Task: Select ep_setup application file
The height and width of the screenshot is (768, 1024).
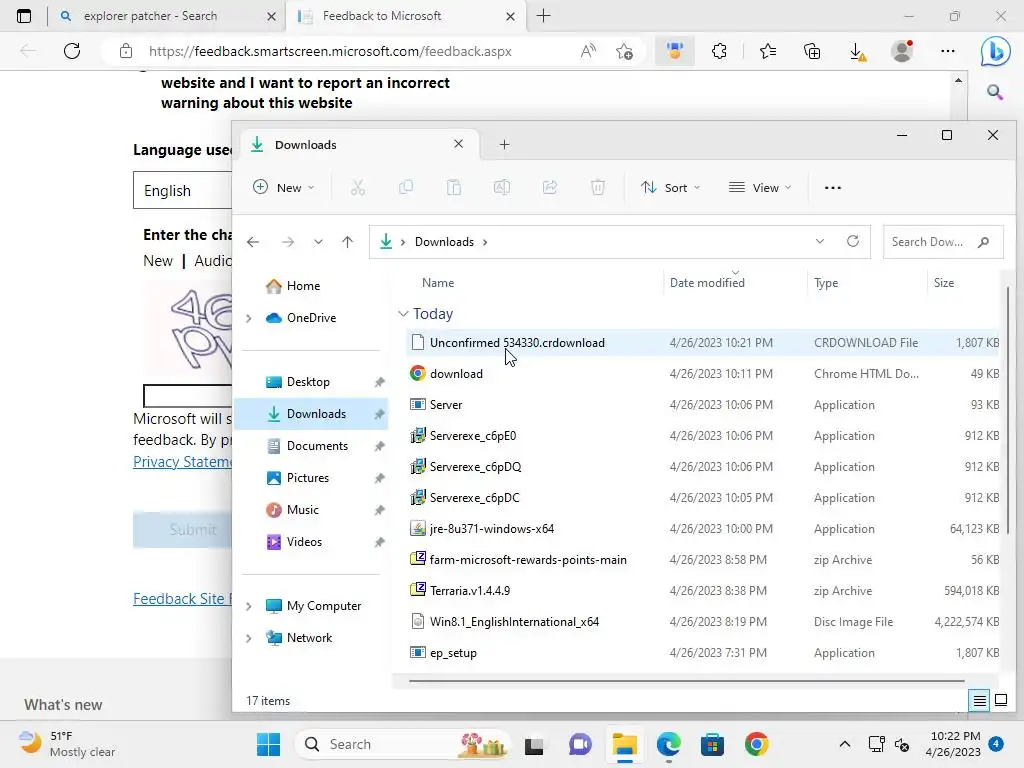Action: pyautogui.click(x=703, y=653)
